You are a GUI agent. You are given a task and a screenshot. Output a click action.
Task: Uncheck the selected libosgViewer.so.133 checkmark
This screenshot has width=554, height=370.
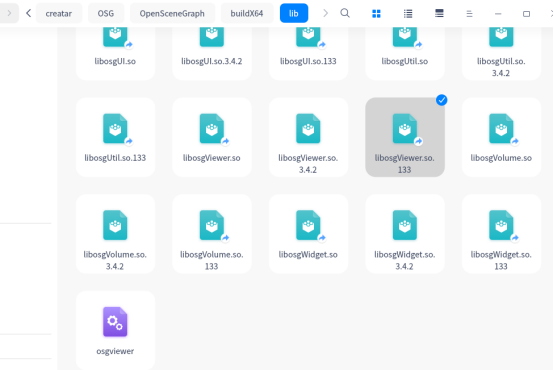click(x=441, y=100)
